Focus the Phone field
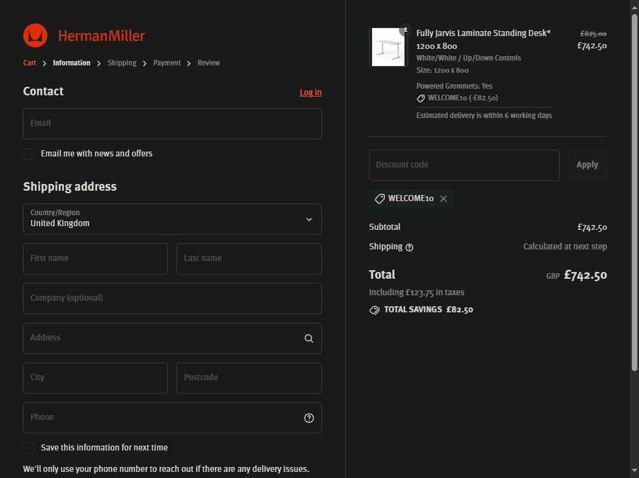The width and height of the screenshot is (639, 478). pos(172,418)
